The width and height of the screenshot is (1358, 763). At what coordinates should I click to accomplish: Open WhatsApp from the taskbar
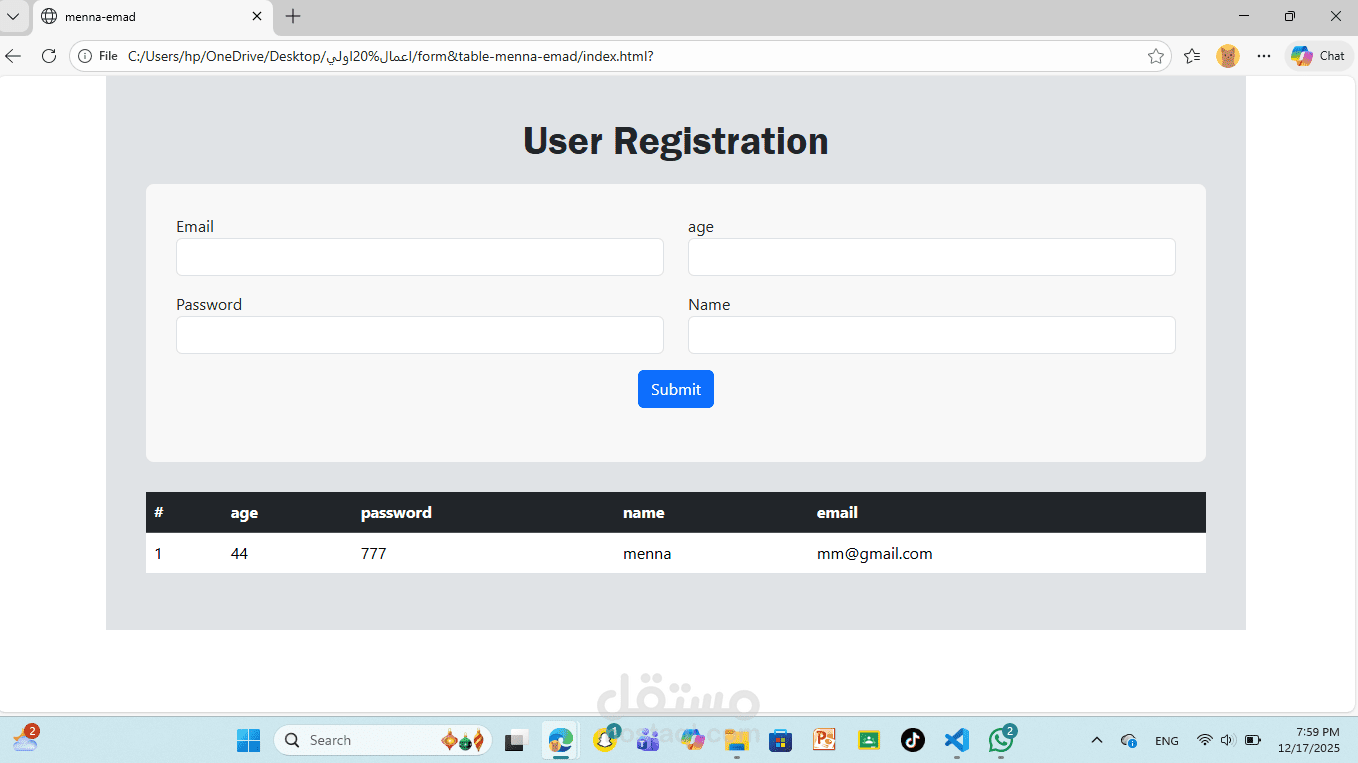tap(1000, 740)
